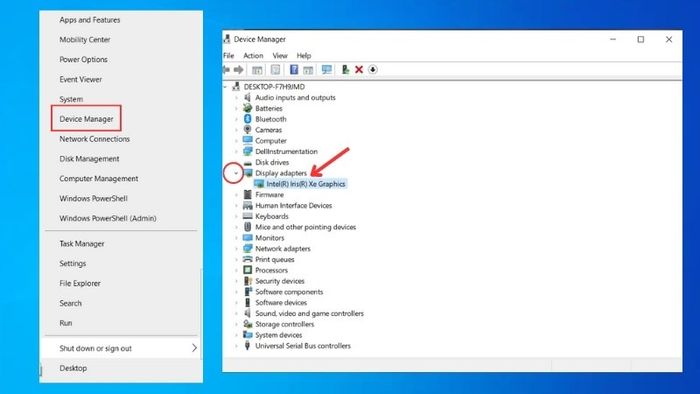Click the Audio inputs and outputs speaker icon

point(248,97)
